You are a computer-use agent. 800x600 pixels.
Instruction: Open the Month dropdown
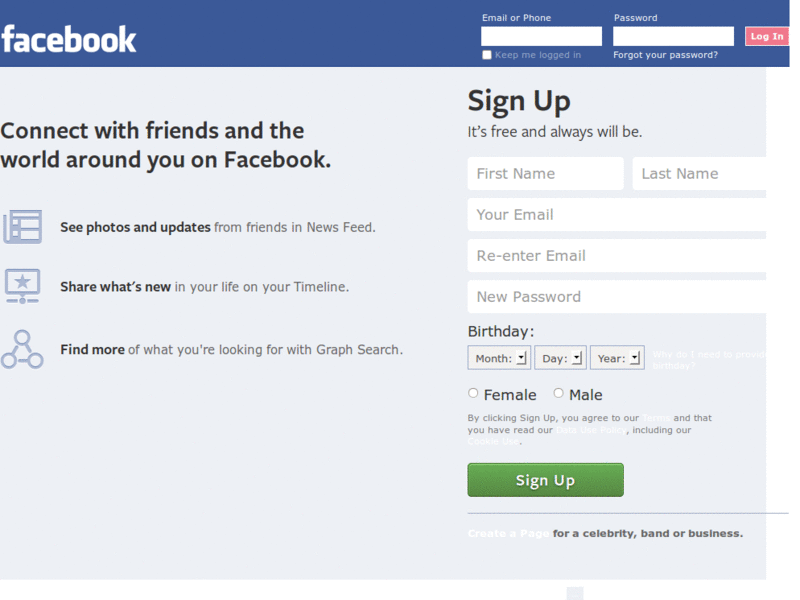point(499,358)
